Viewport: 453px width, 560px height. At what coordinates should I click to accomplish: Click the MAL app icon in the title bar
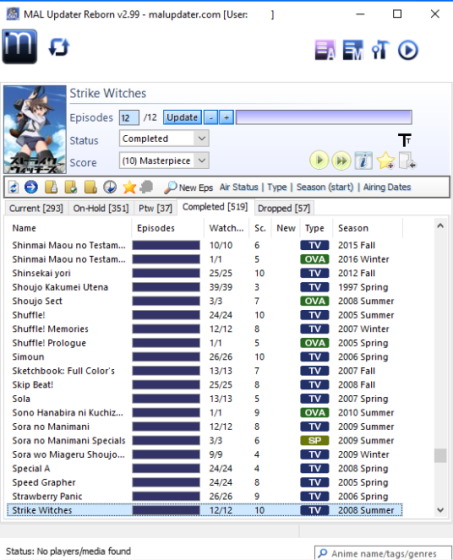point(13,14)
